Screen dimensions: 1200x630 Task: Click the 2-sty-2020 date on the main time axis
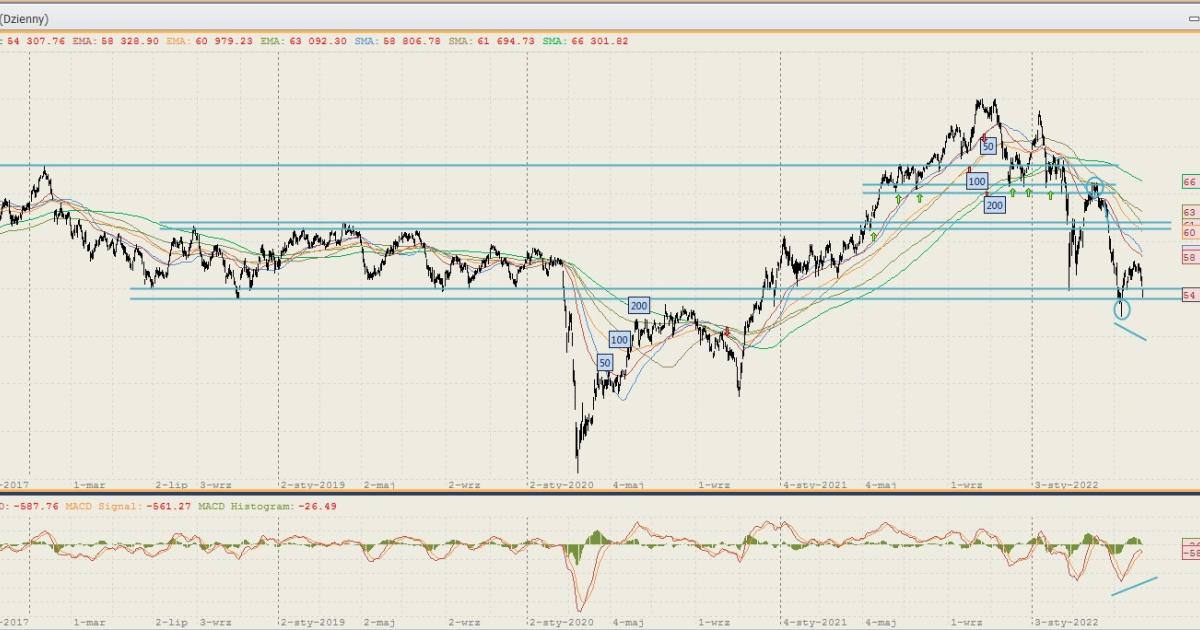[561, 485]
